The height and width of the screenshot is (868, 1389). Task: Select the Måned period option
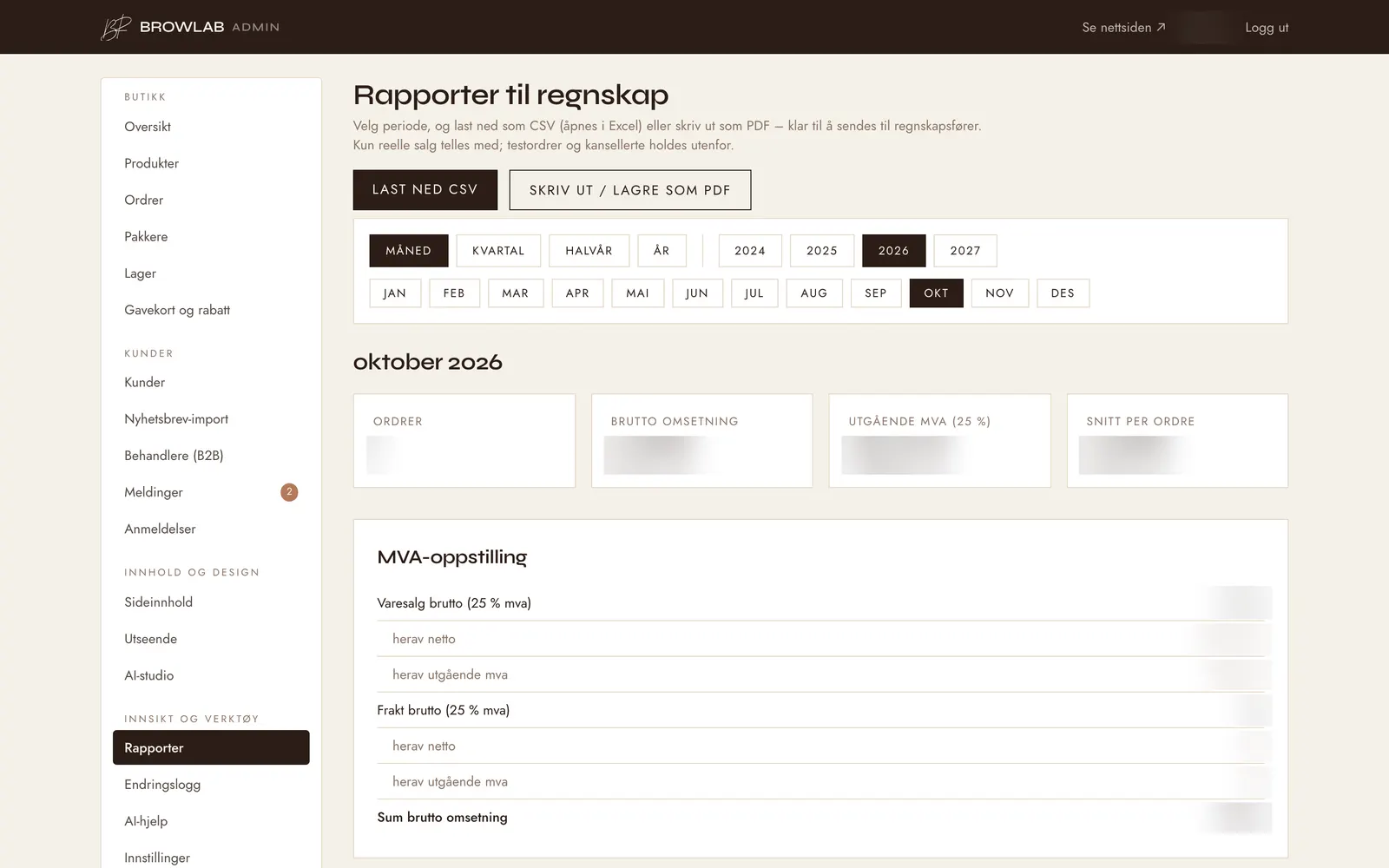tap(409, 251)
